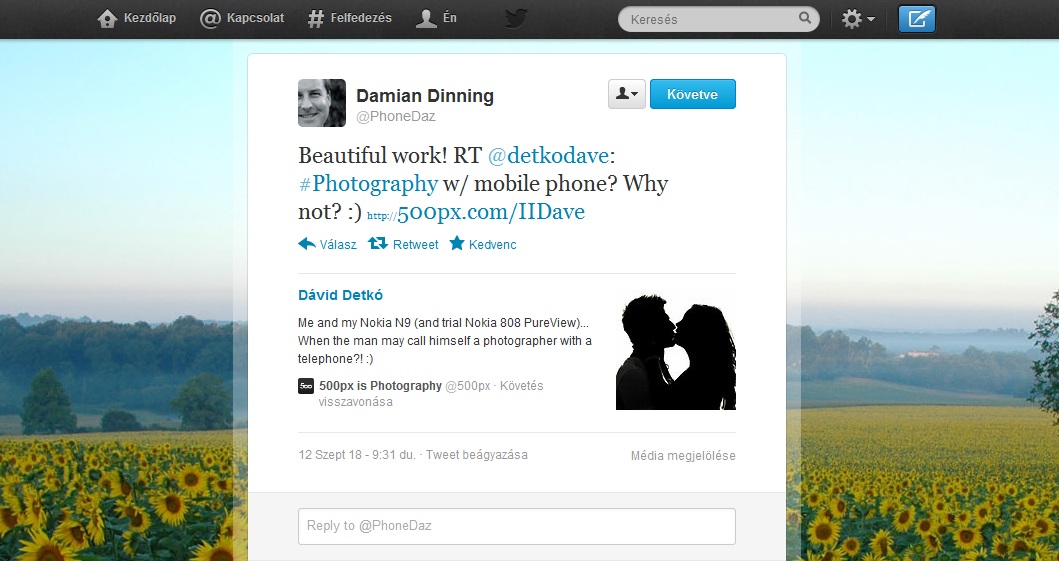Click the #Photography hashtag link

368,184
